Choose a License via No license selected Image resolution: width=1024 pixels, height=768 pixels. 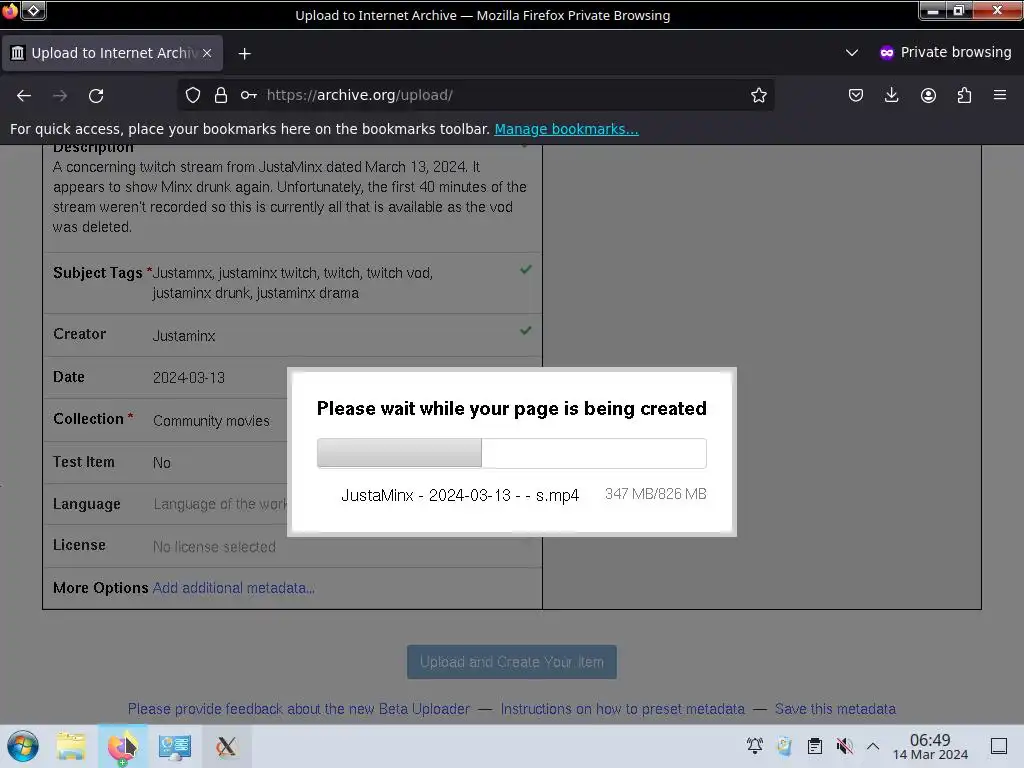[214, 547]
